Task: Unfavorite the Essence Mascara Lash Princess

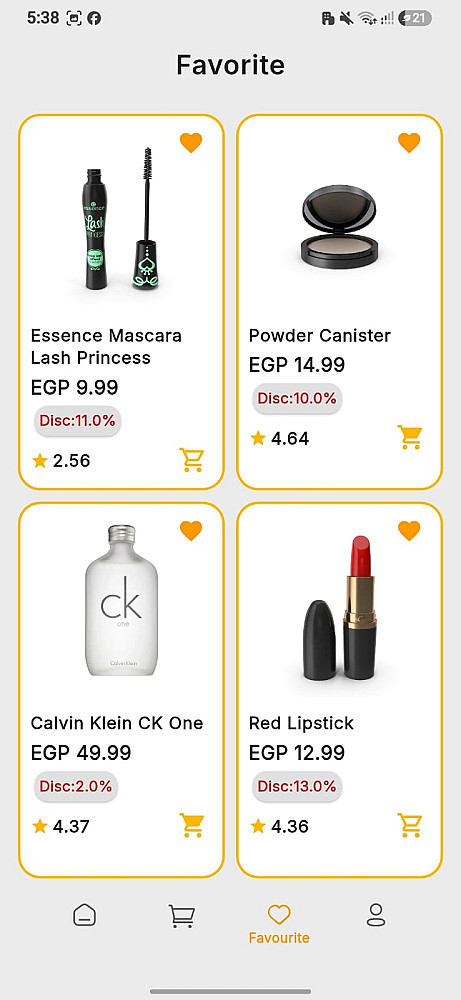Action: (191, 142)
